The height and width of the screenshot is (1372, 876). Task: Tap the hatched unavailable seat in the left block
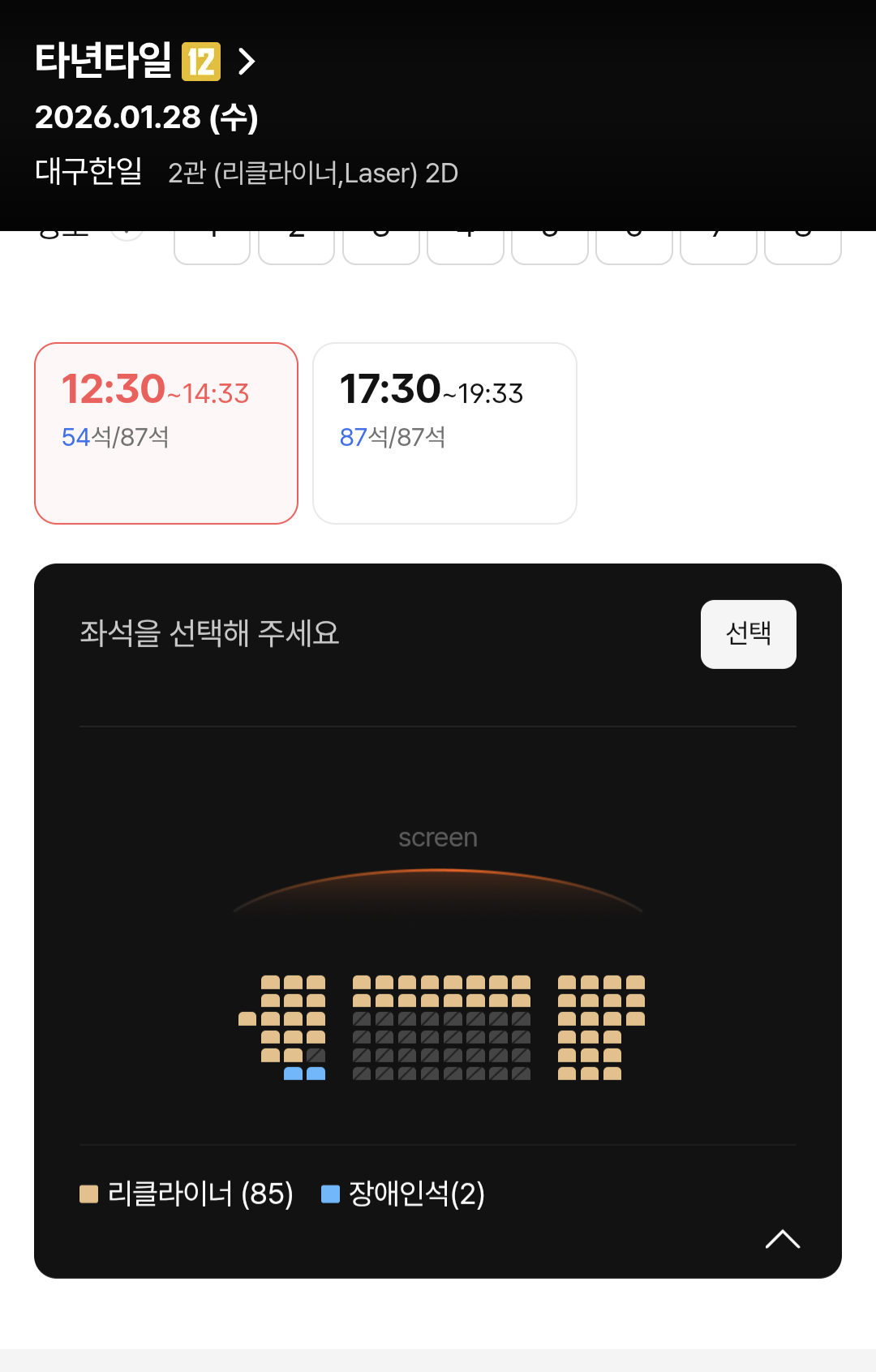(316, 1055)
